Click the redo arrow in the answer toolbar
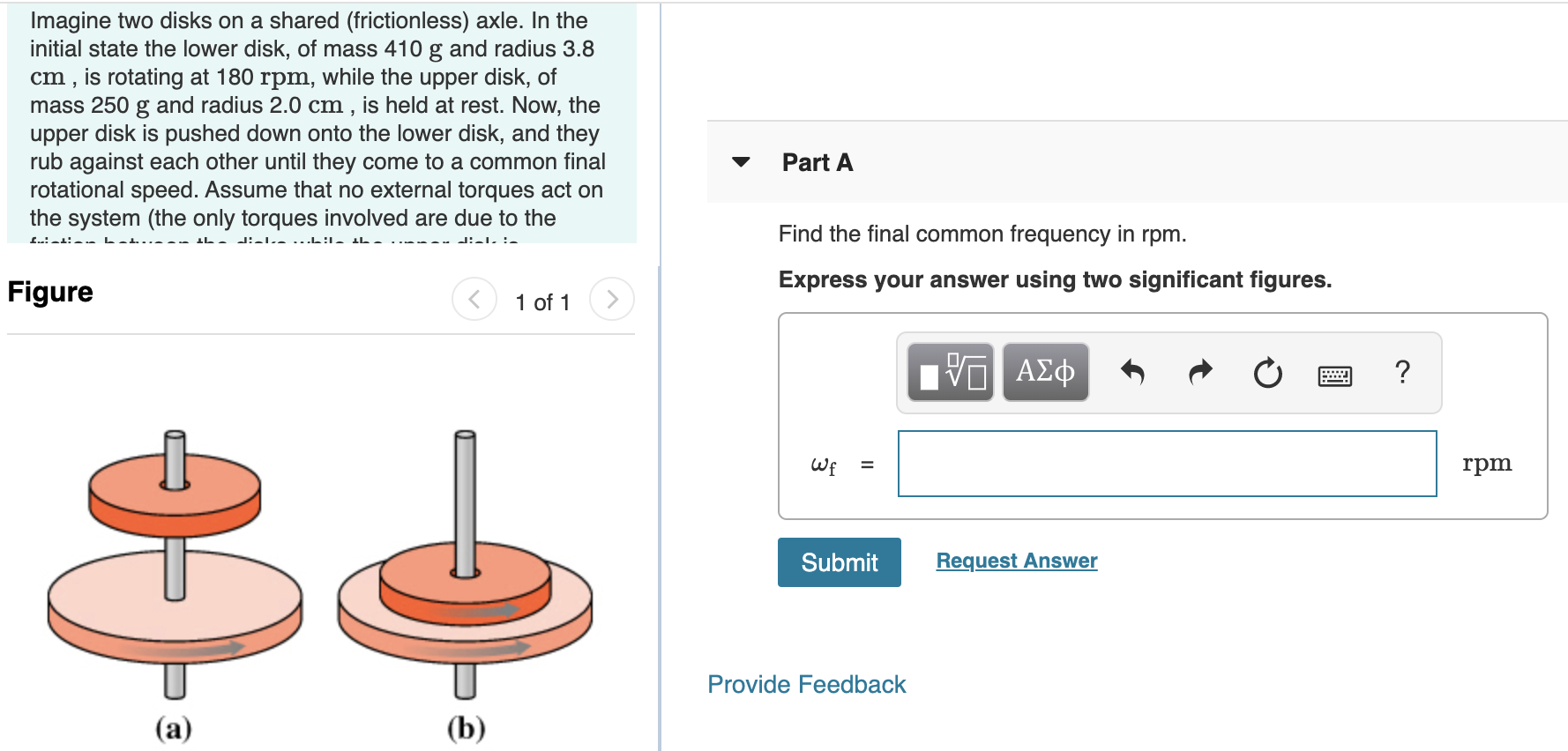The height and width of the screenshot is (751, 1568). (x=1199, y=371)
